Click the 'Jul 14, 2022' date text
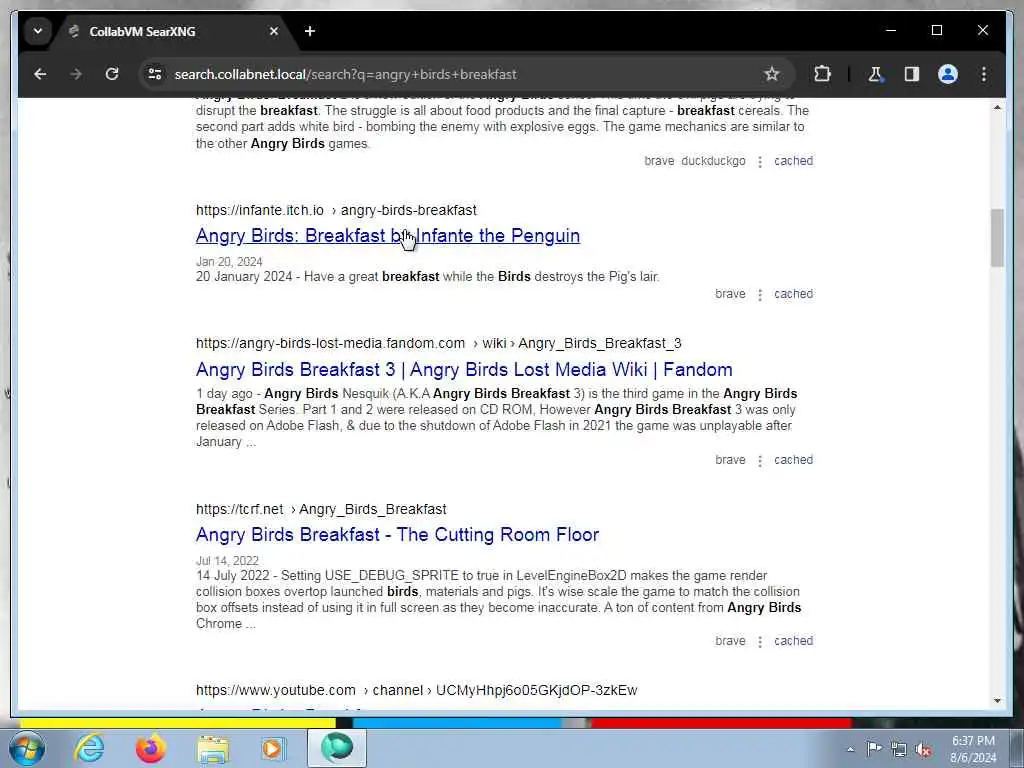The image size is (1024, 768). 227,561
